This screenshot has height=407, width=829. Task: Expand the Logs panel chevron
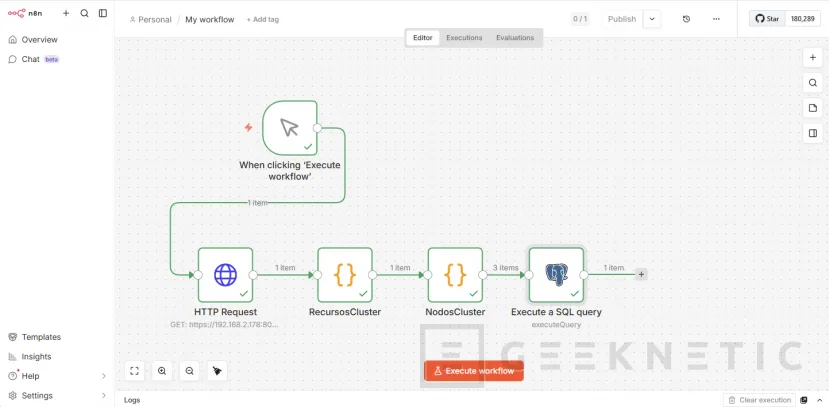818,400
